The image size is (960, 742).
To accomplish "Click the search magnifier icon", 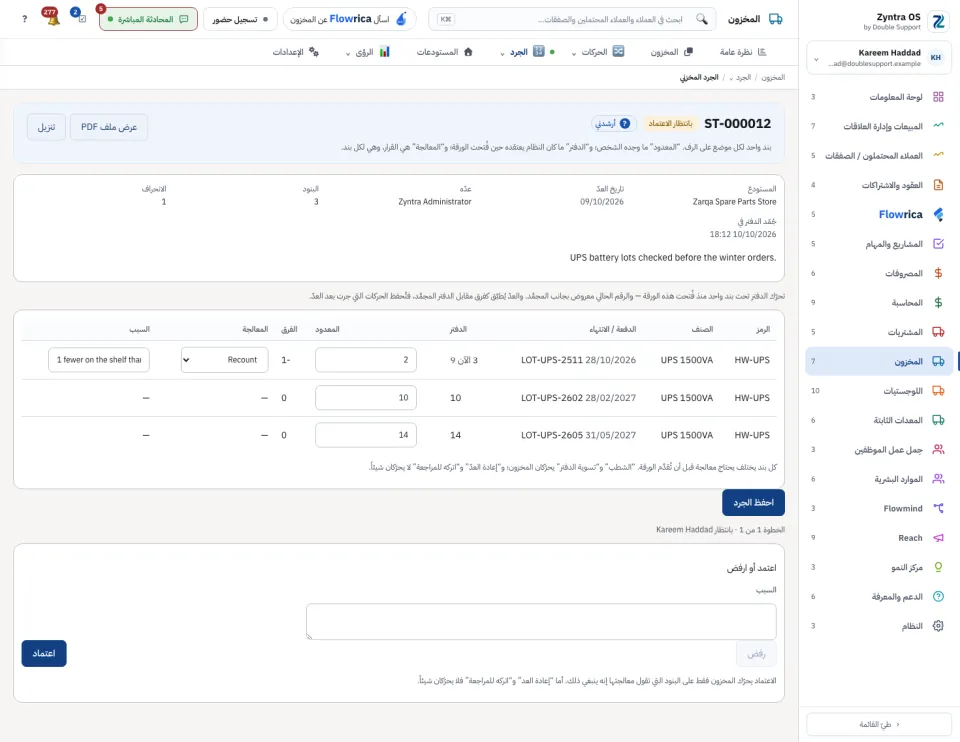I will click(702, 19).
